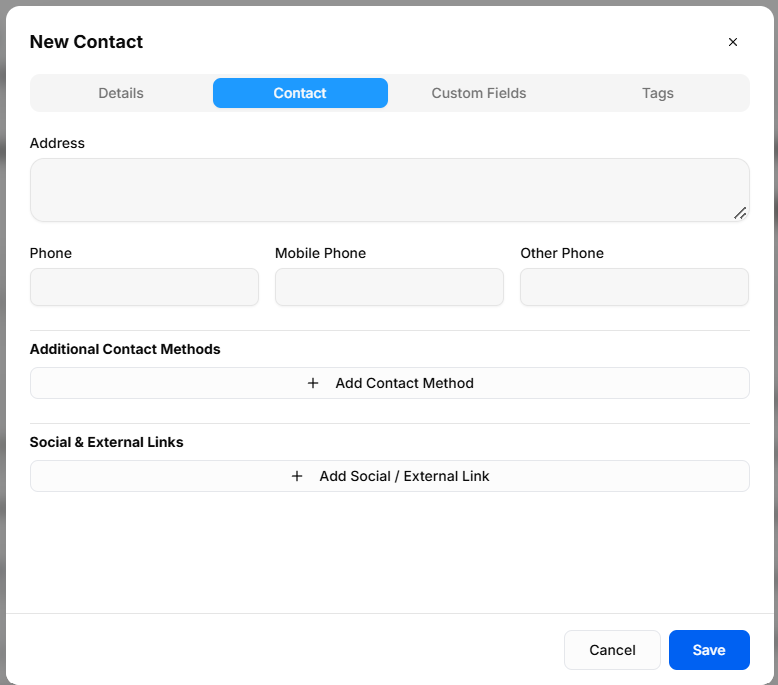778x685 pixels.
Task: Click the Social & External Links heading
Action: (107, 442)
